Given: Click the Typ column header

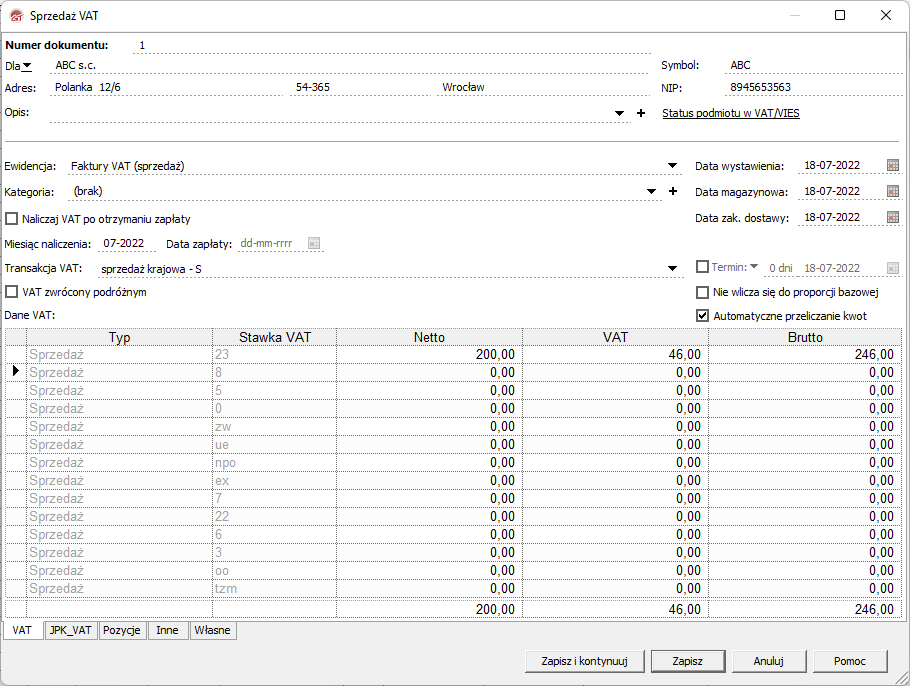Looking at the screenshot, I should pos(120,337).
